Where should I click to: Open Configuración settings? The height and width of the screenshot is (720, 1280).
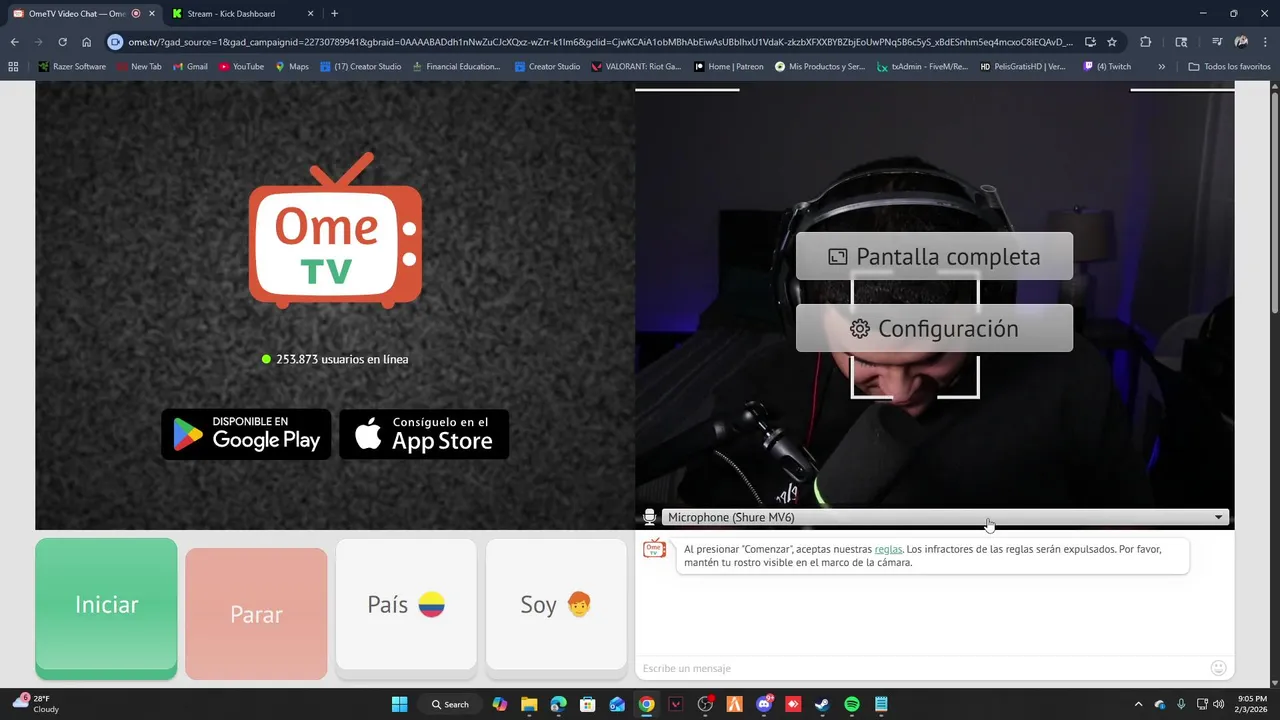pos(934,328)
